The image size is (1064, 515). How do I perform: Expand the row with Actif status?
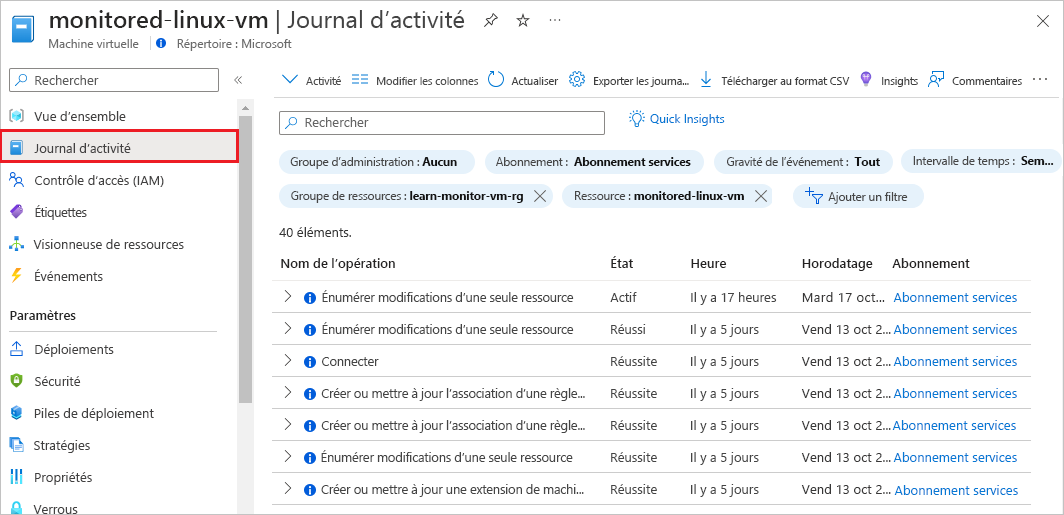pos(288,297)
